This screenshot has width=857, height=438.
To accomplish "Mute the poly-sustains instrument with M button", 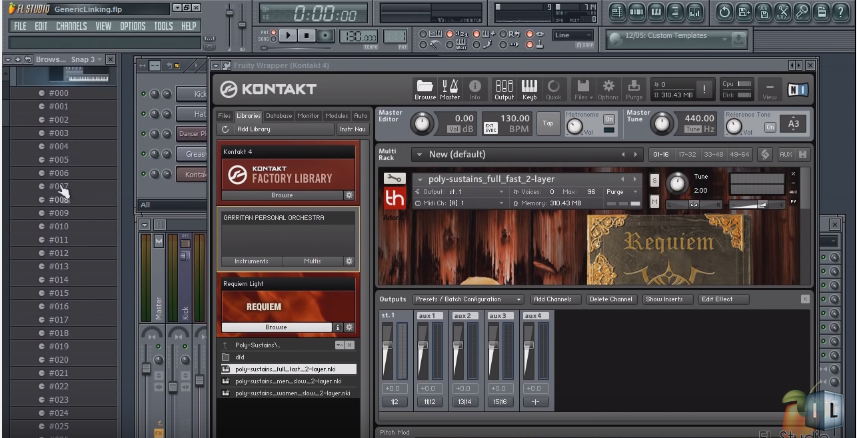I will [x=654, y=201].
